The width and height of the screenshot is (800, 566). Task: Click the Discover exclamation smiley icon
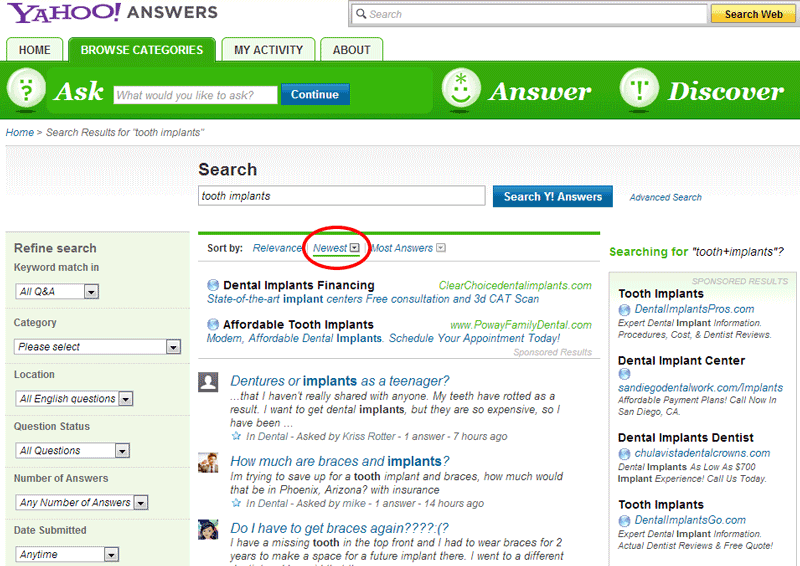639,88
